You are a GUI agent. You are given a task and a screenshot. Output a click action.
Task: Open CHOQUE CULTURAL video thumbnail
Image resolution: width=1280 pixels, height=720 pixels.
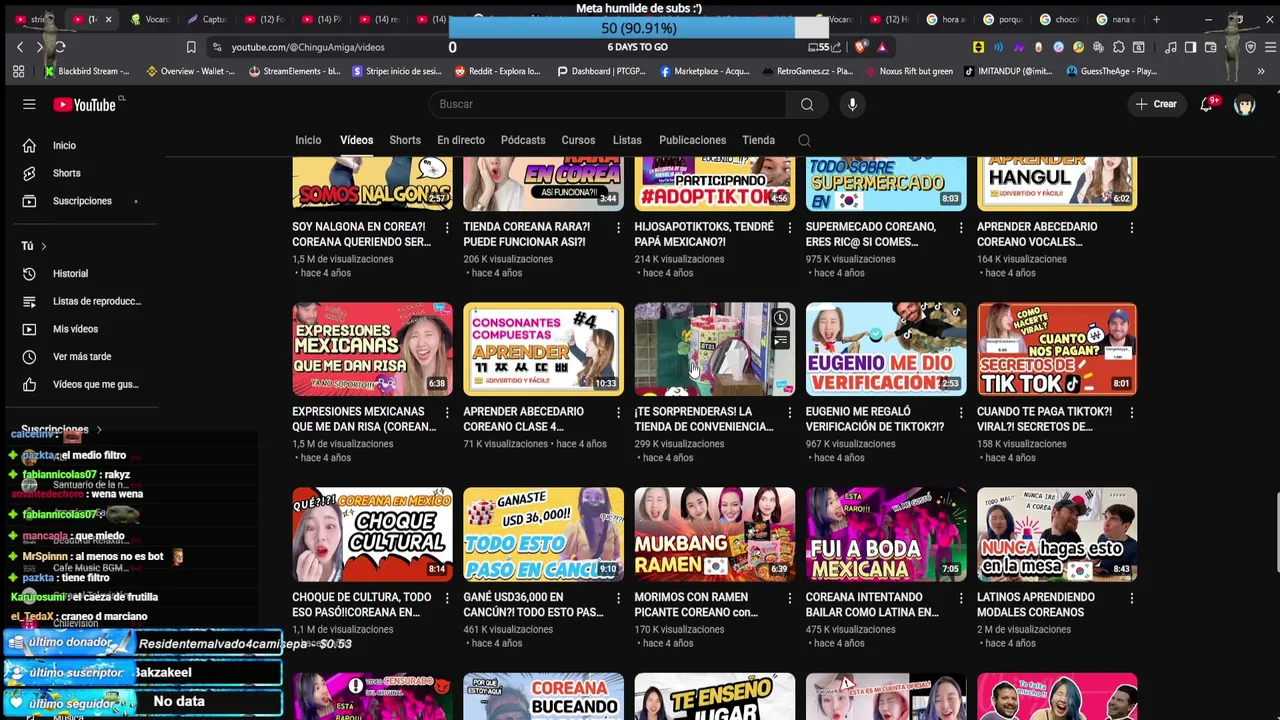(372, 534)
